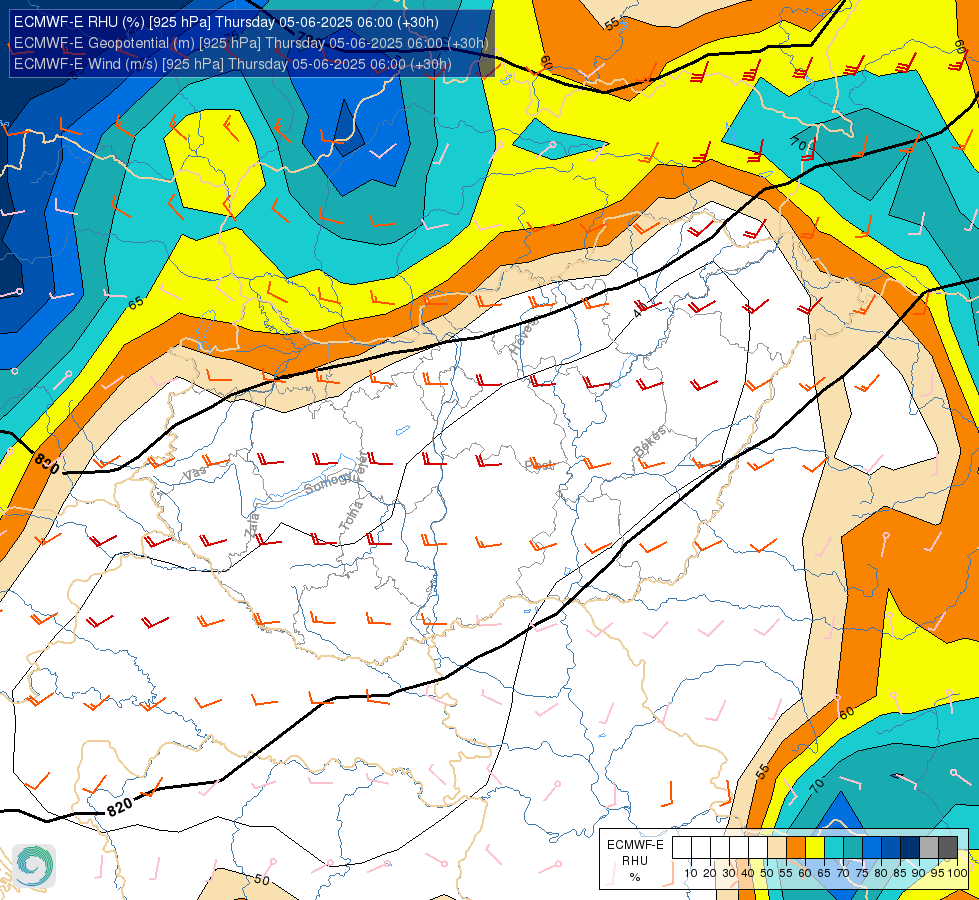This screenshot has height=900, width=979.
Task: Click the legend tick label 85
Action: 900,873
